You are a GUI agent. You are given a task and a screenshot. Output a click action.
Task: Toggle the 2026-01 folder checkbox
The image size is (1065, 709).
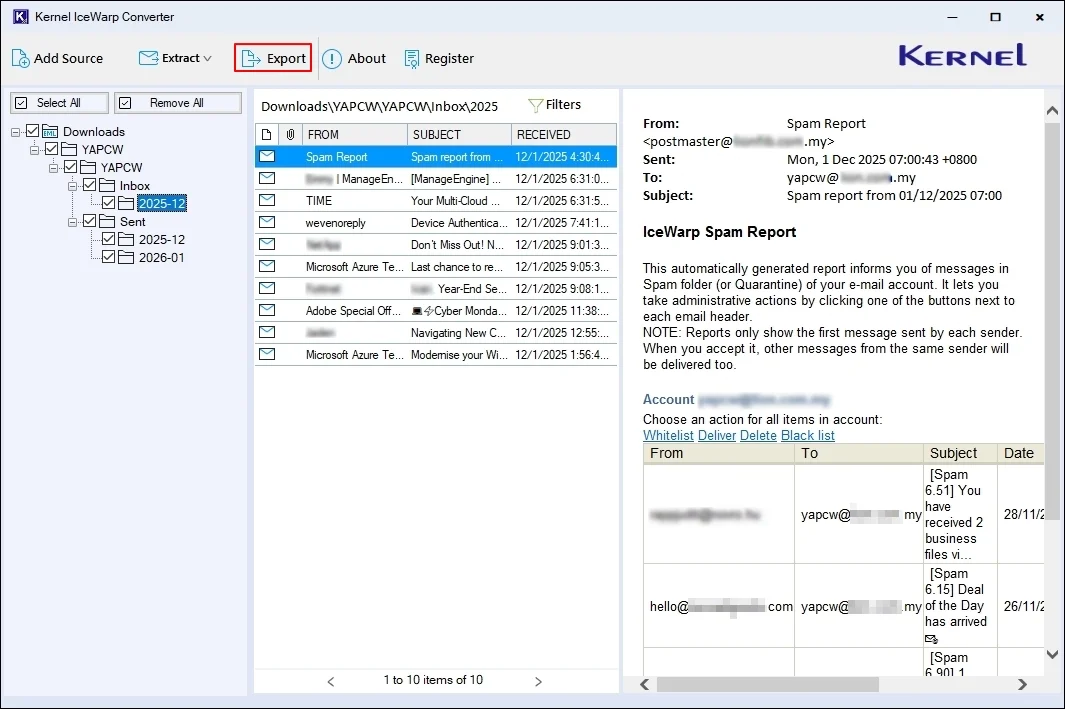click(x=108, y=257)
